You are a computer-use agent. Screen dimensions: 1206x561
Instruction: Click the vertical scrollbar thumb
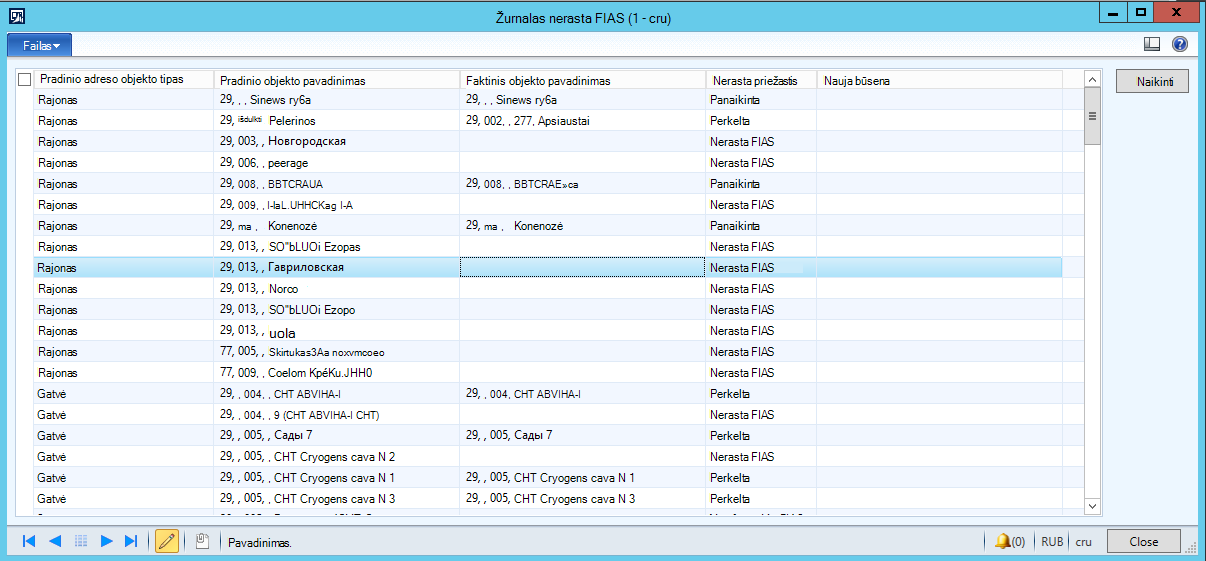coord(1092,116)
